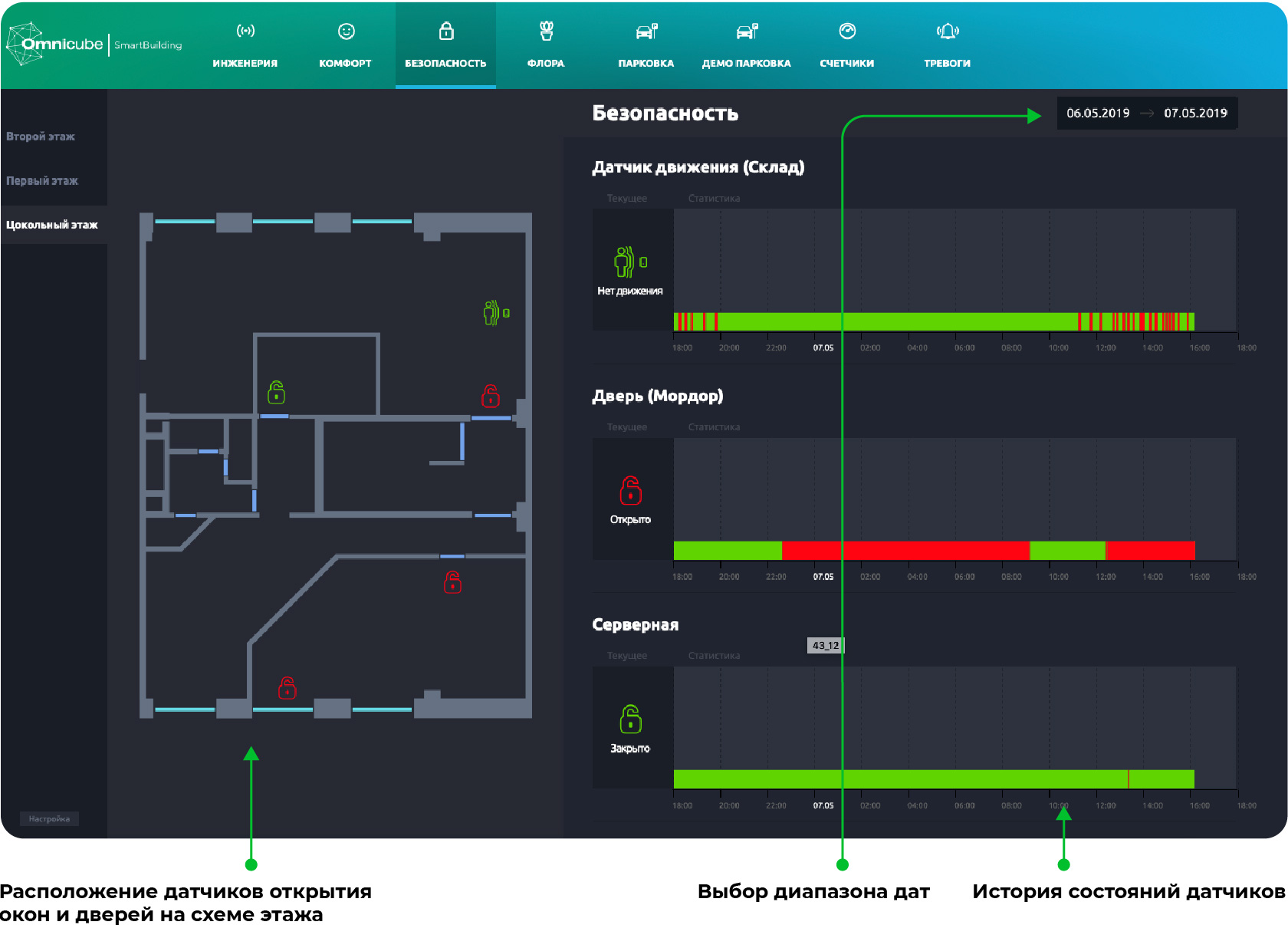Select Второй этаж floor

[41, 137]
